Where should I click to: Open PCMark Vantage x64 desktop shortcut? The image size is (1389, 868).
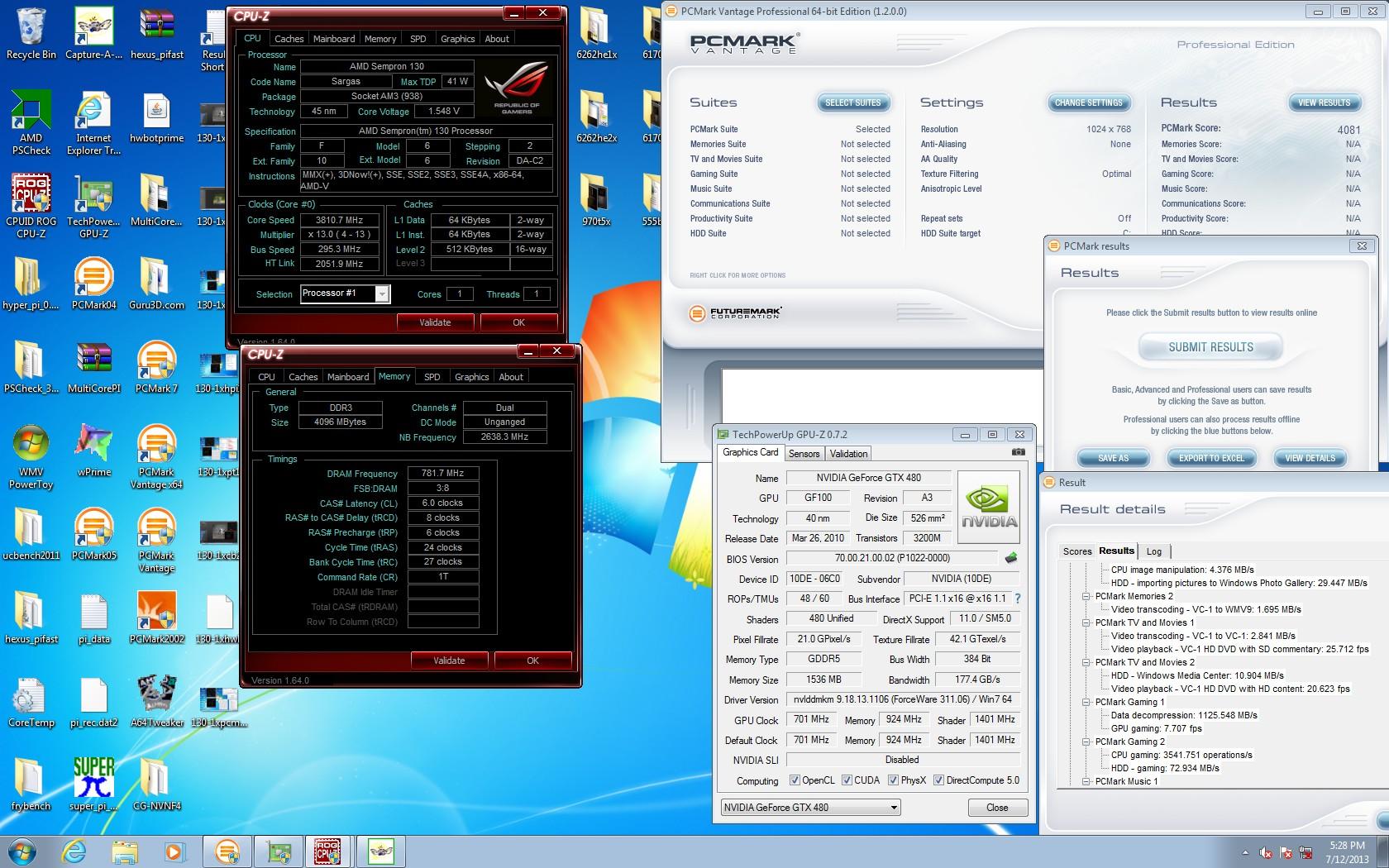tap(156, 456)
